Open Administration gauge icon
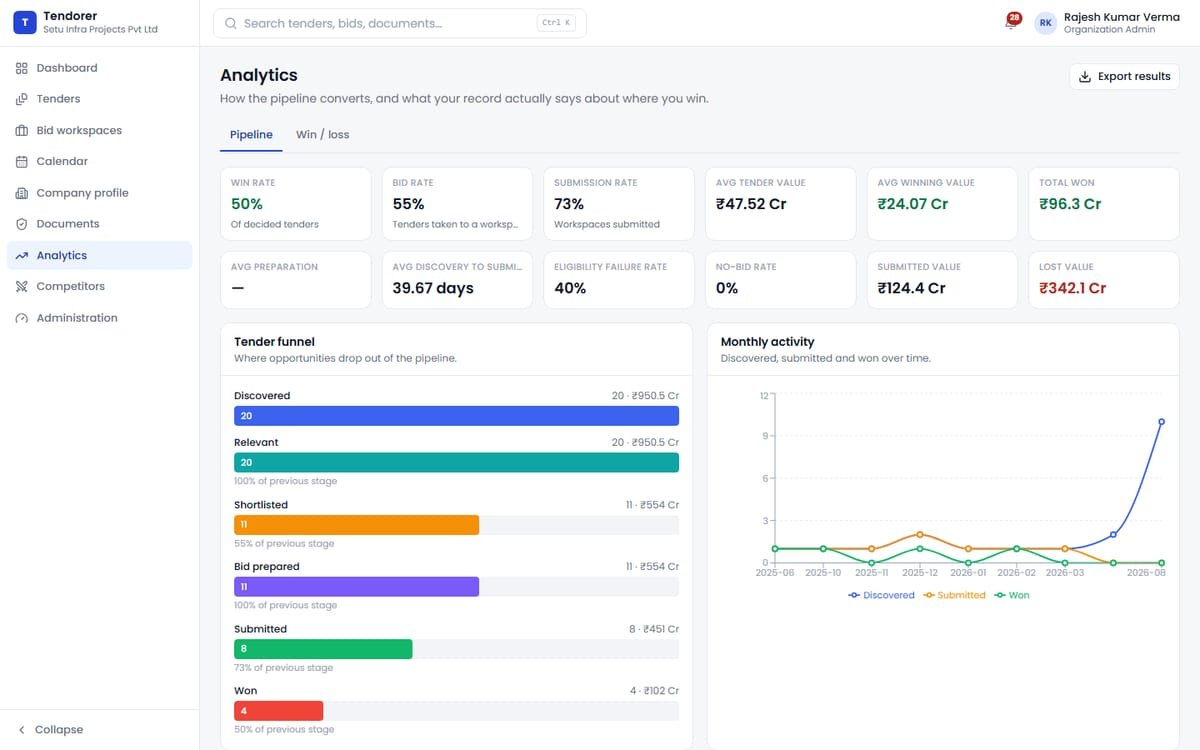The image size is (1200, 750). [x=22, y=318]
